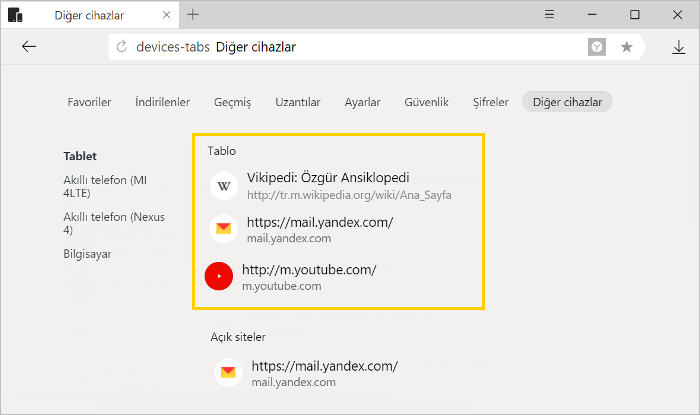The width and height of the screenshot is (700, 415).
Task: Click the back arrow button
Action: [x=29, y=46]
